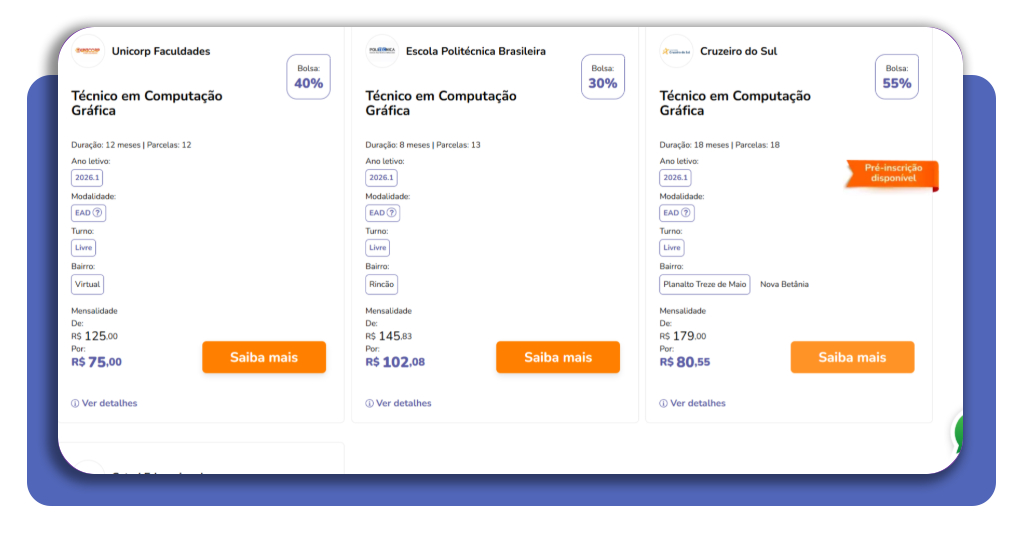
Task: Select Livre shift chip in Escola Politécnica card
Action: pos(377,248)
